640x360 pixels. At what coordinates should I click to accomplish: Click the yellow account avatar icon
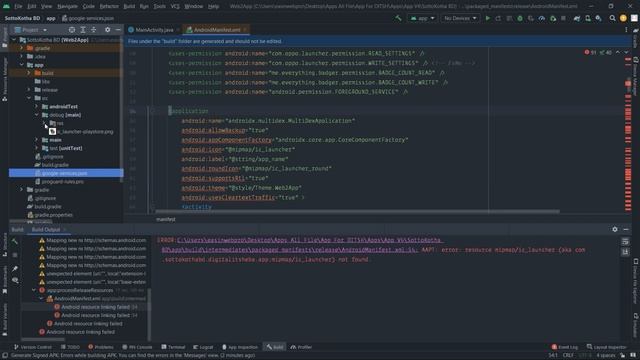coord(623,18)
